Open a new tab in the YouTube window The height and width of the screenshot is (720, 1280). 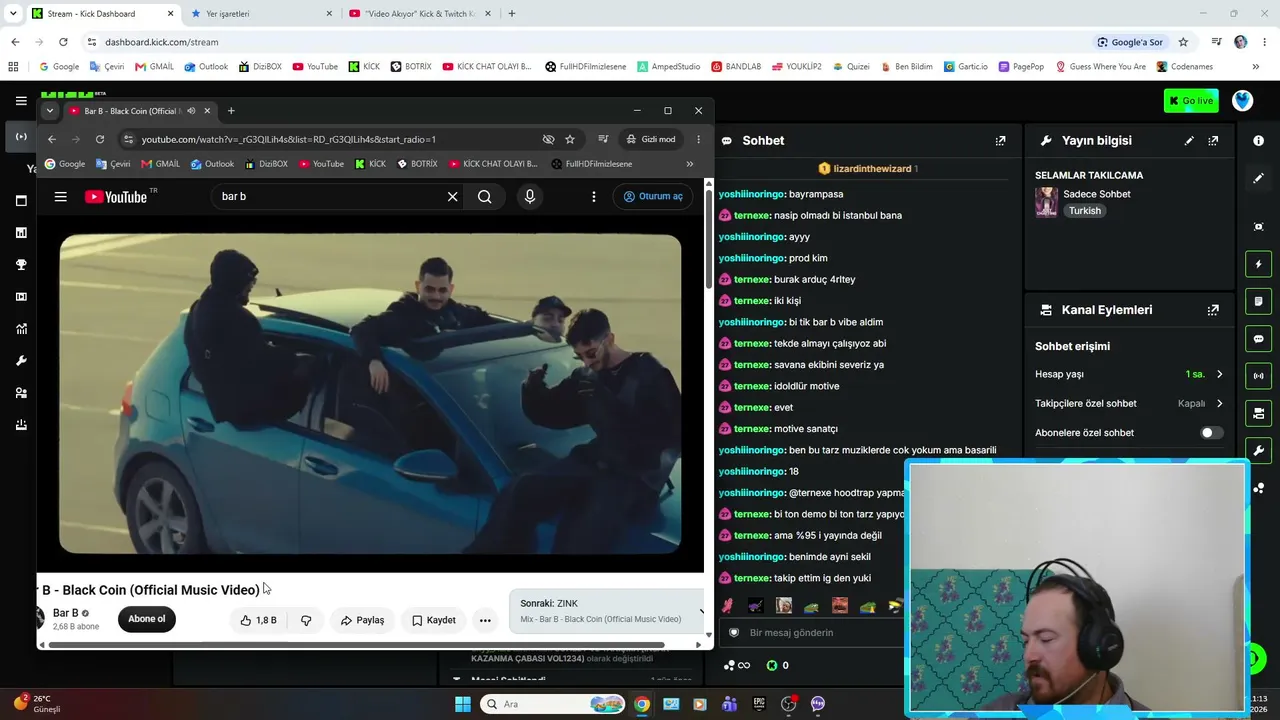click(x=231, y=111)
